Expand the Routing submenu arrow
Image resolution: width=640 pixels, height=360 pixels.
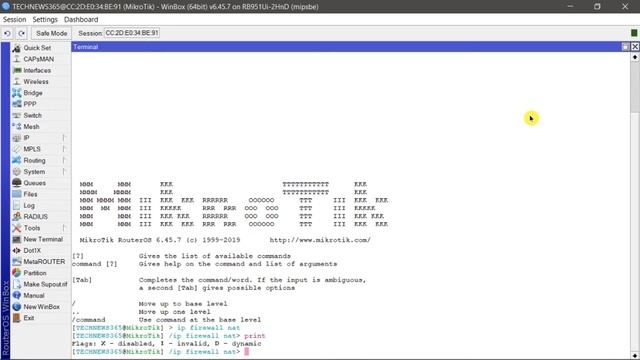tap(64, 160)
